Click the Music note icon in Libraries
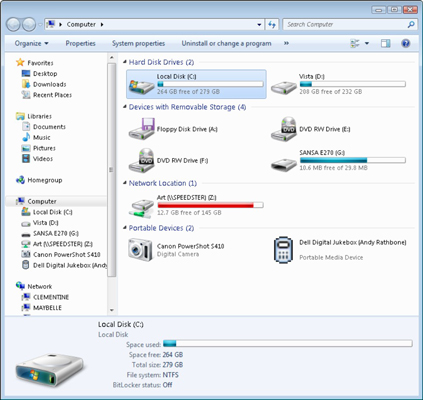423x400 pixels. pos(26,137)
